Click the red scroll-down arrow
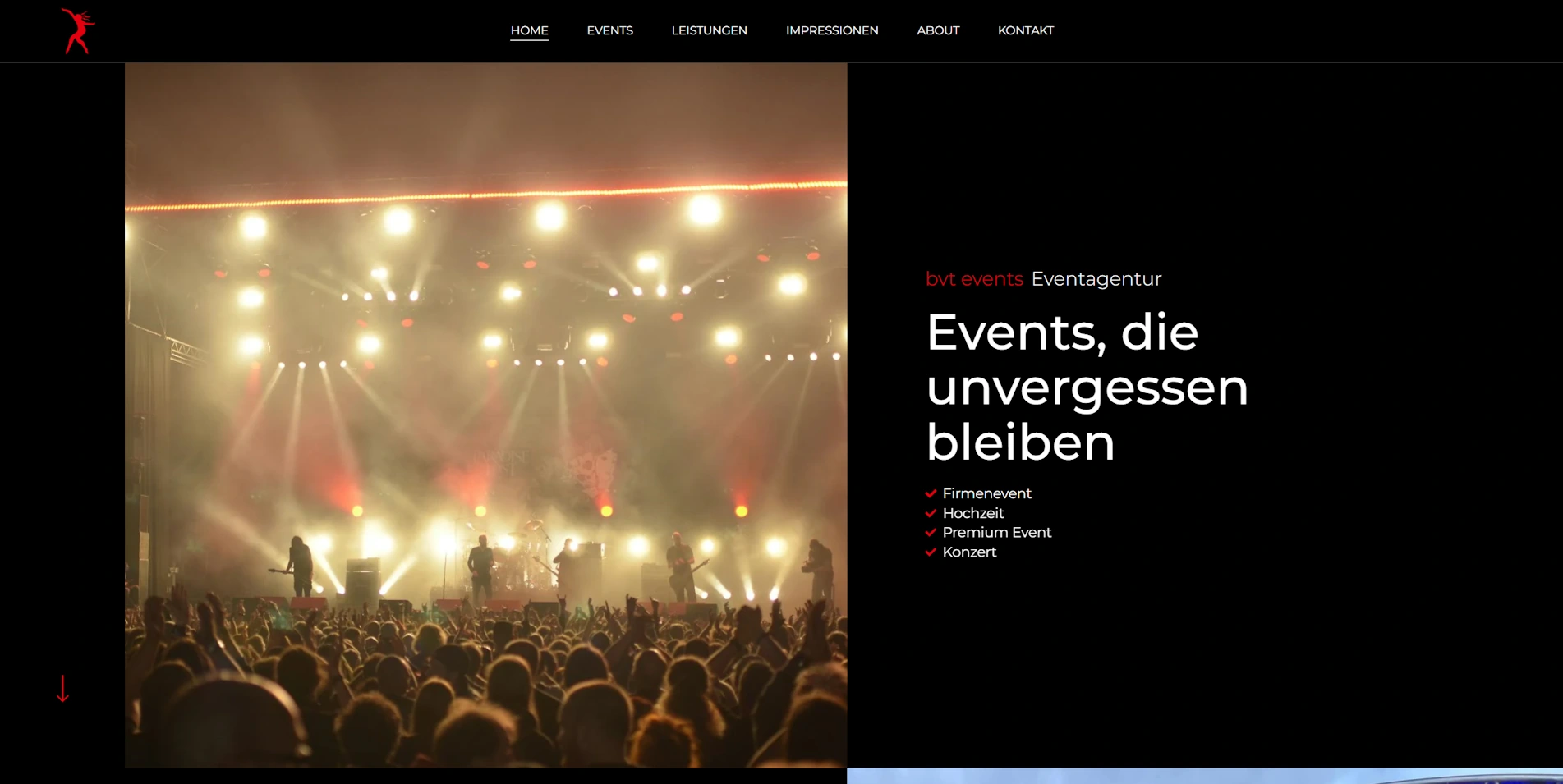The width and height of the screenshot is (1563, 784). [x=62, y=689]
